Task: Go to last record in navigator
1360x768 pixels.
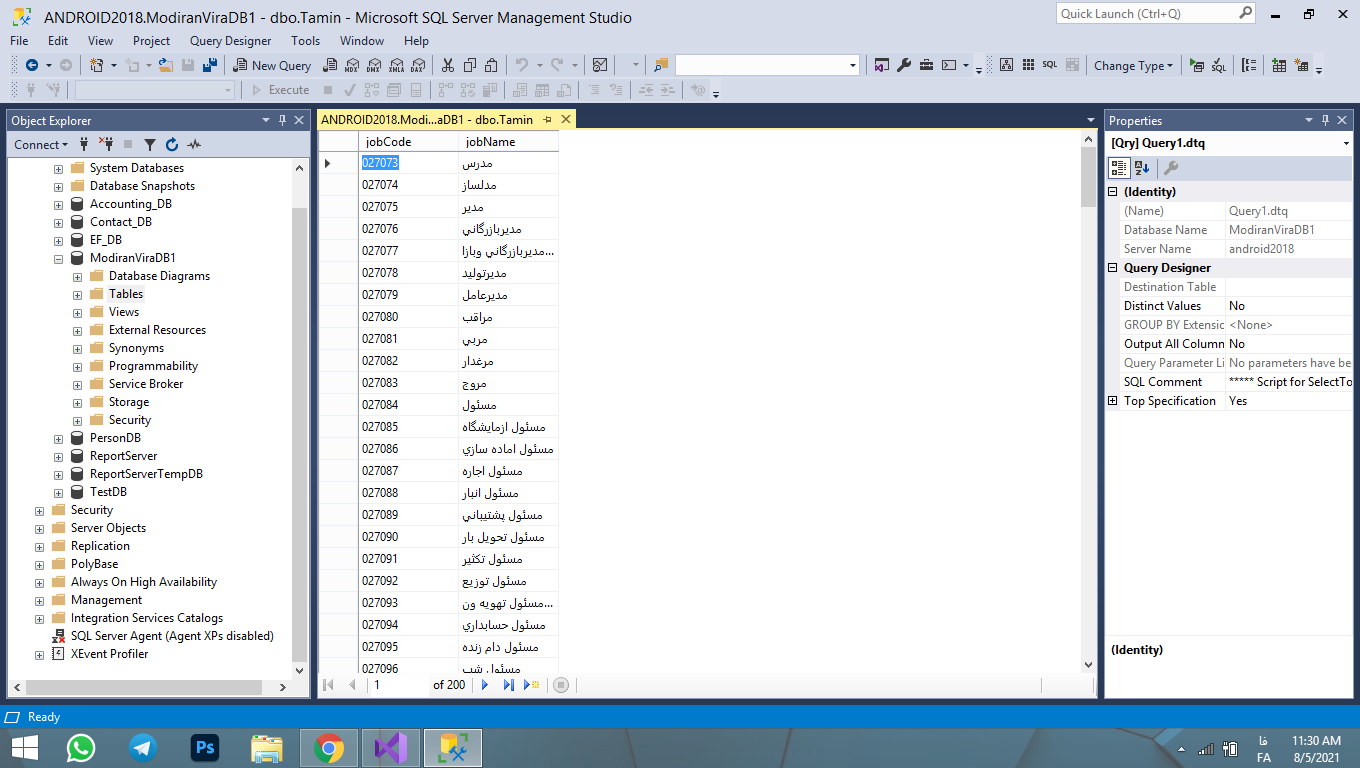Action: point(509,685)
